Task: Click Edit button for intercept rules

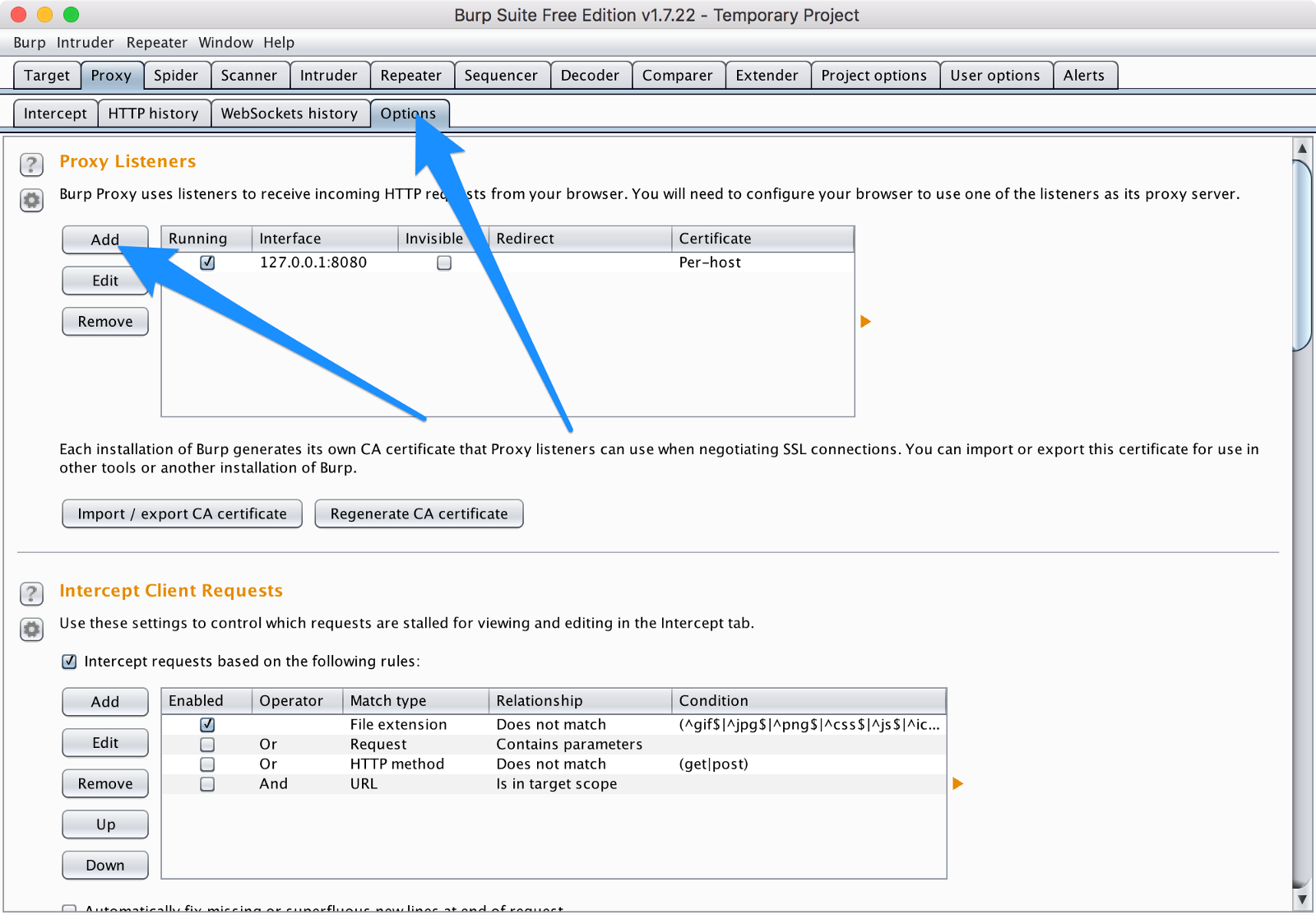Action: tap(105, 743)
